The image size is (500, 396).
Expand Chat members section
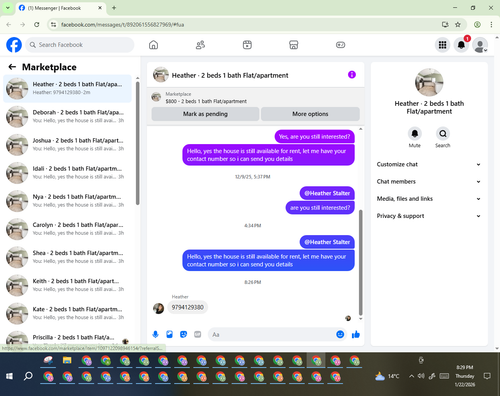(x=429, y=182)
